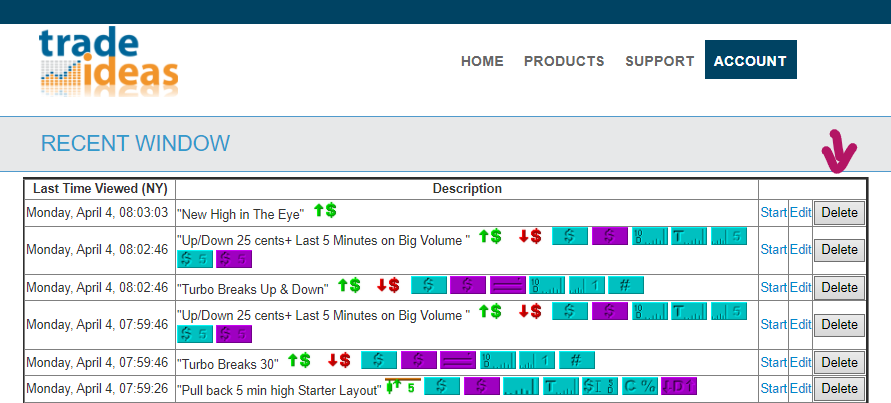Click red down-arrow dollar icon in Turbo Breaks 30 row
The image size is (891, 403).
click(339, 360)
